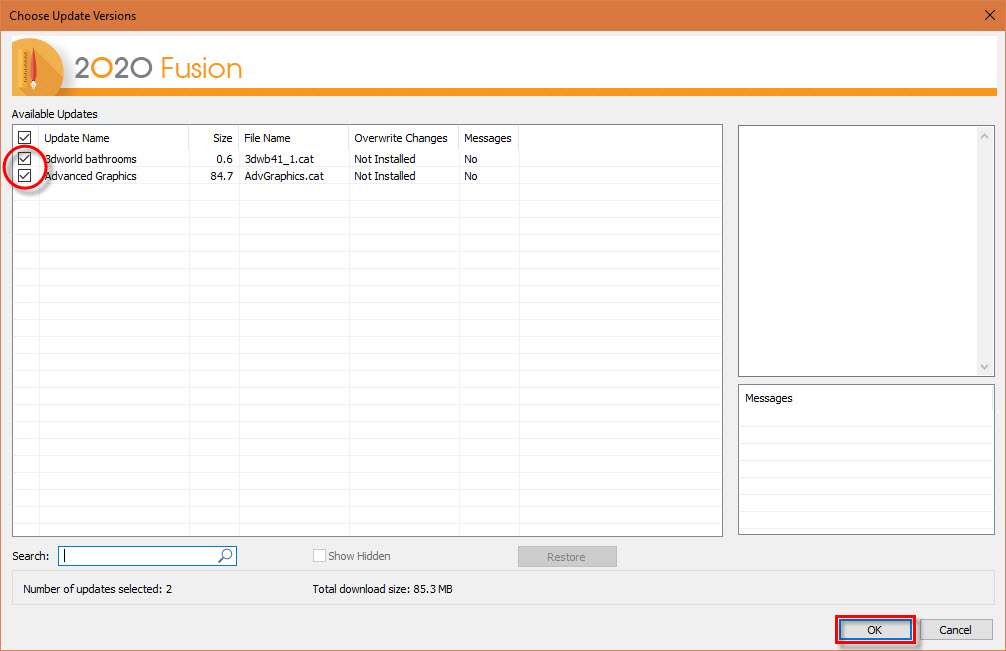Click the 2020 Fusion logo icon
Image resolution: width=1006 pixels, height=651 pixels.
[x=35, y=66]
